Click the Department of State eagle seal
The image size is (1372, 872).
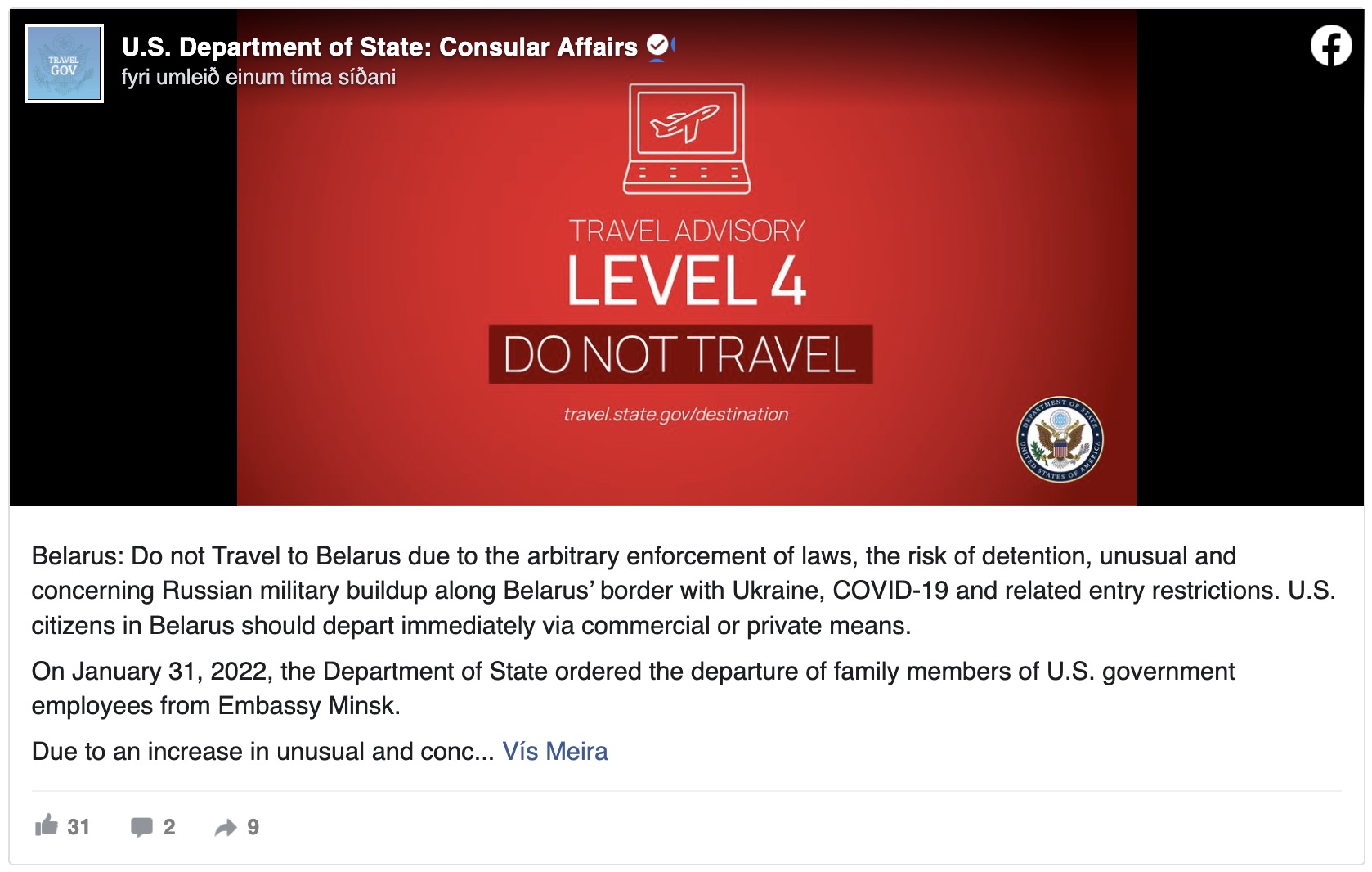(x=1060, y=440)
